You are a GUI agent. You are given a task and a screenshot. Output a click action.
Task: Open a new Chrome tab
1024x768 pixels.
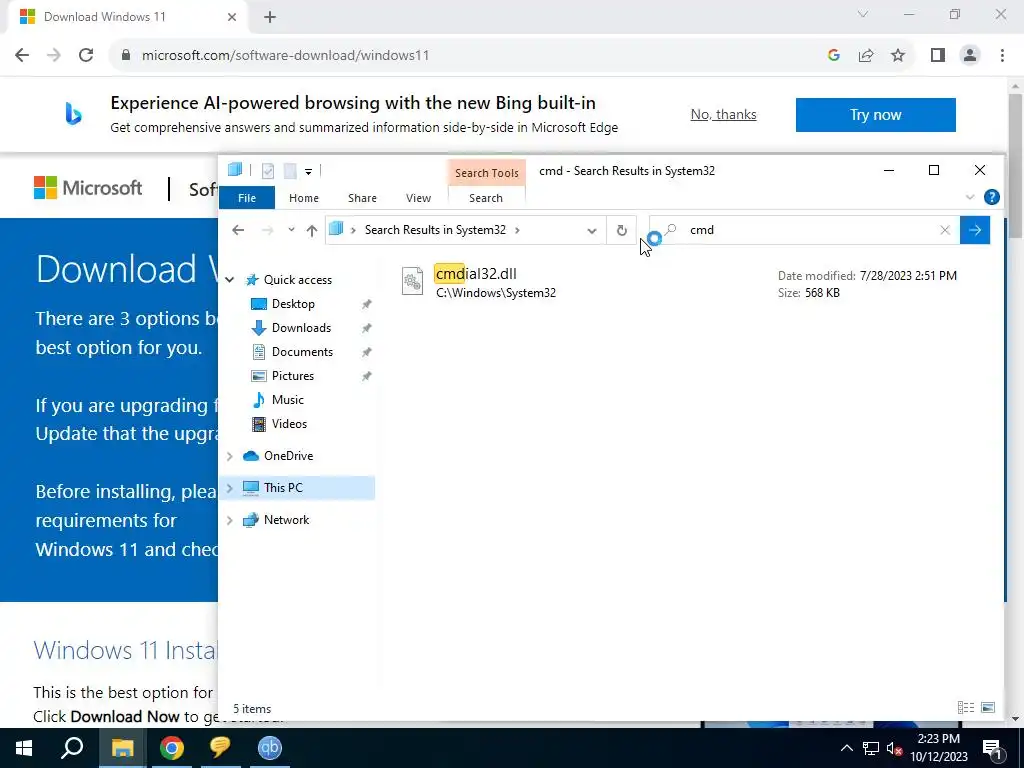pyautogui.click(x=270, y=17)
